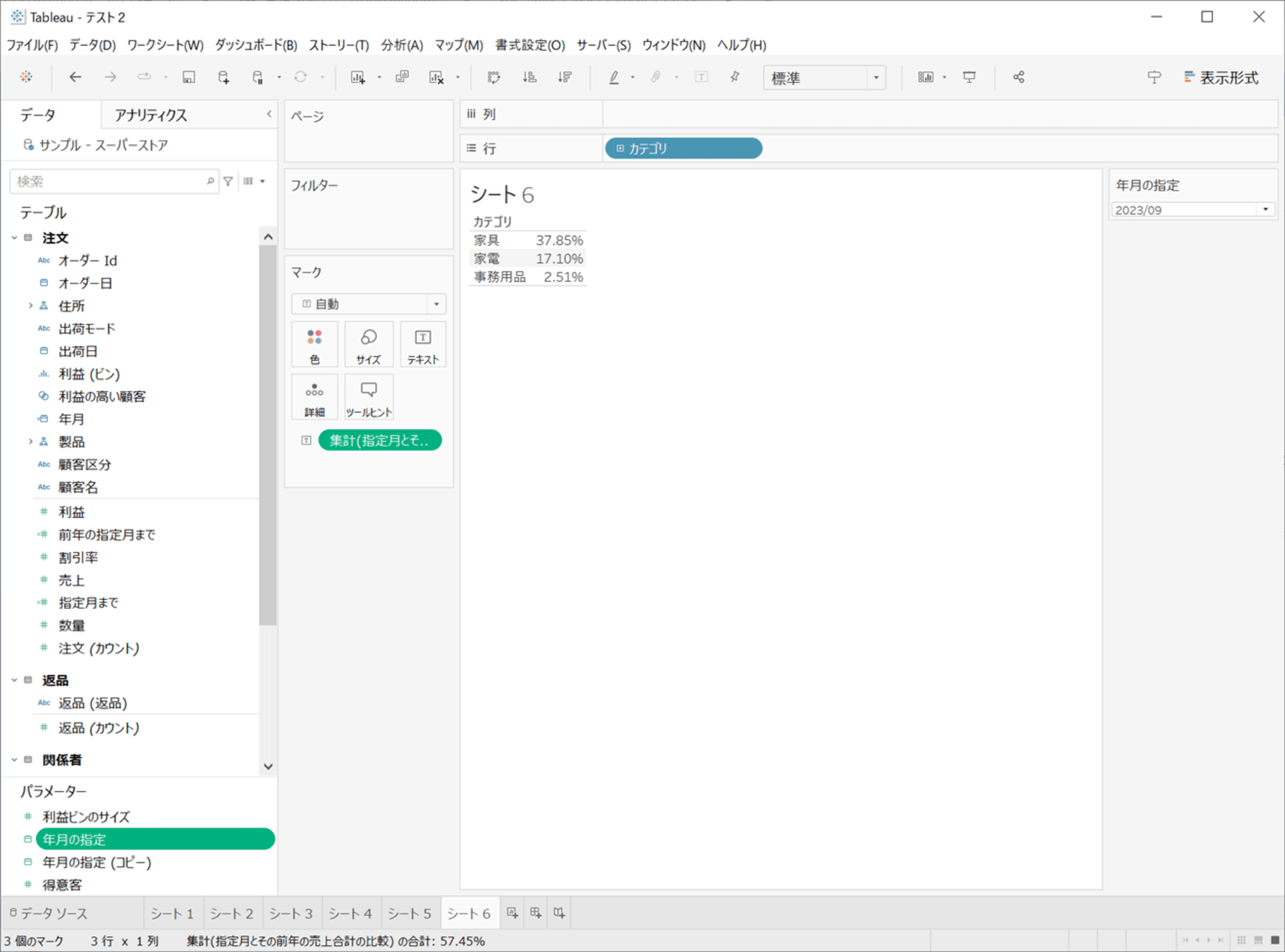The image size is (1285, 952).
Task: Click the undo back arrow
Action: [x=75, y=77]
